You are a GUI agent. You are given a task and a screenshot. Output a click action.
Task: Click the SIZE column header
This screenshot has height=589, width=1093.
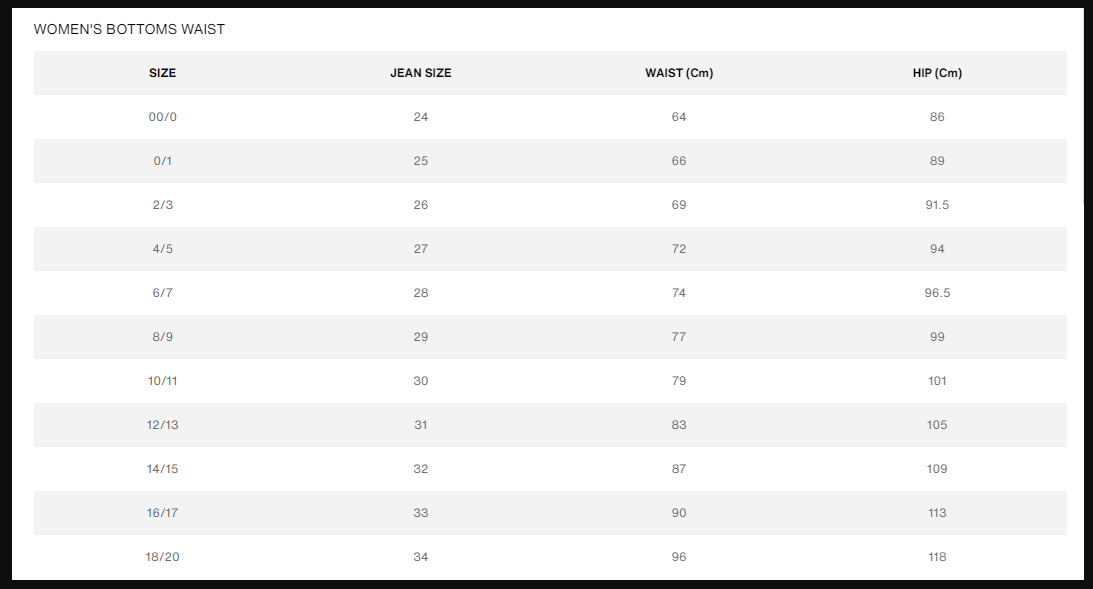pos(162,73)
